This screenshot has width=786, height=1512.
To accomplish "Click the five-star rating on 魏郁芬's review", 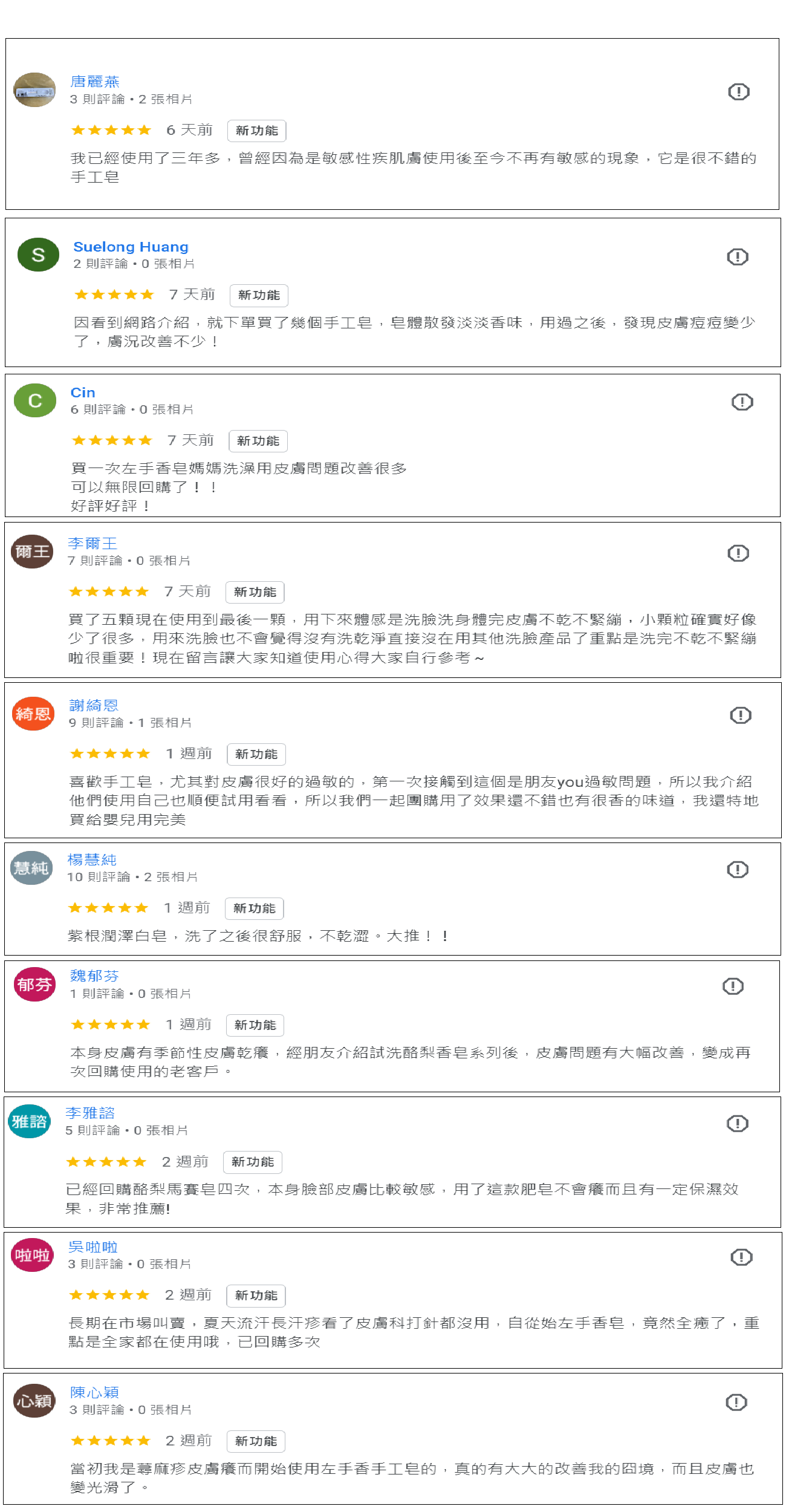I will [110, 1025].
